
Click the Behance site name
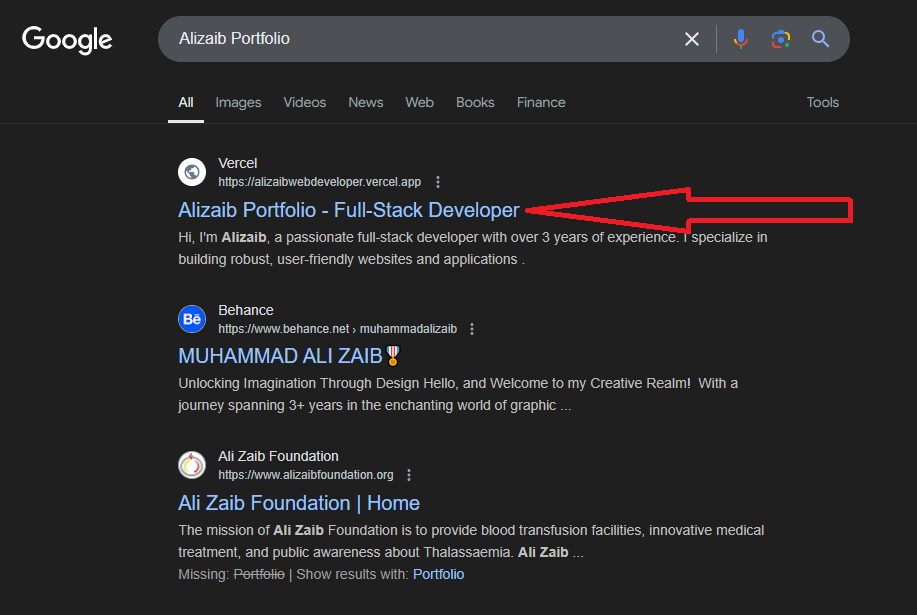pyautogui.click(x=246, y=310)
